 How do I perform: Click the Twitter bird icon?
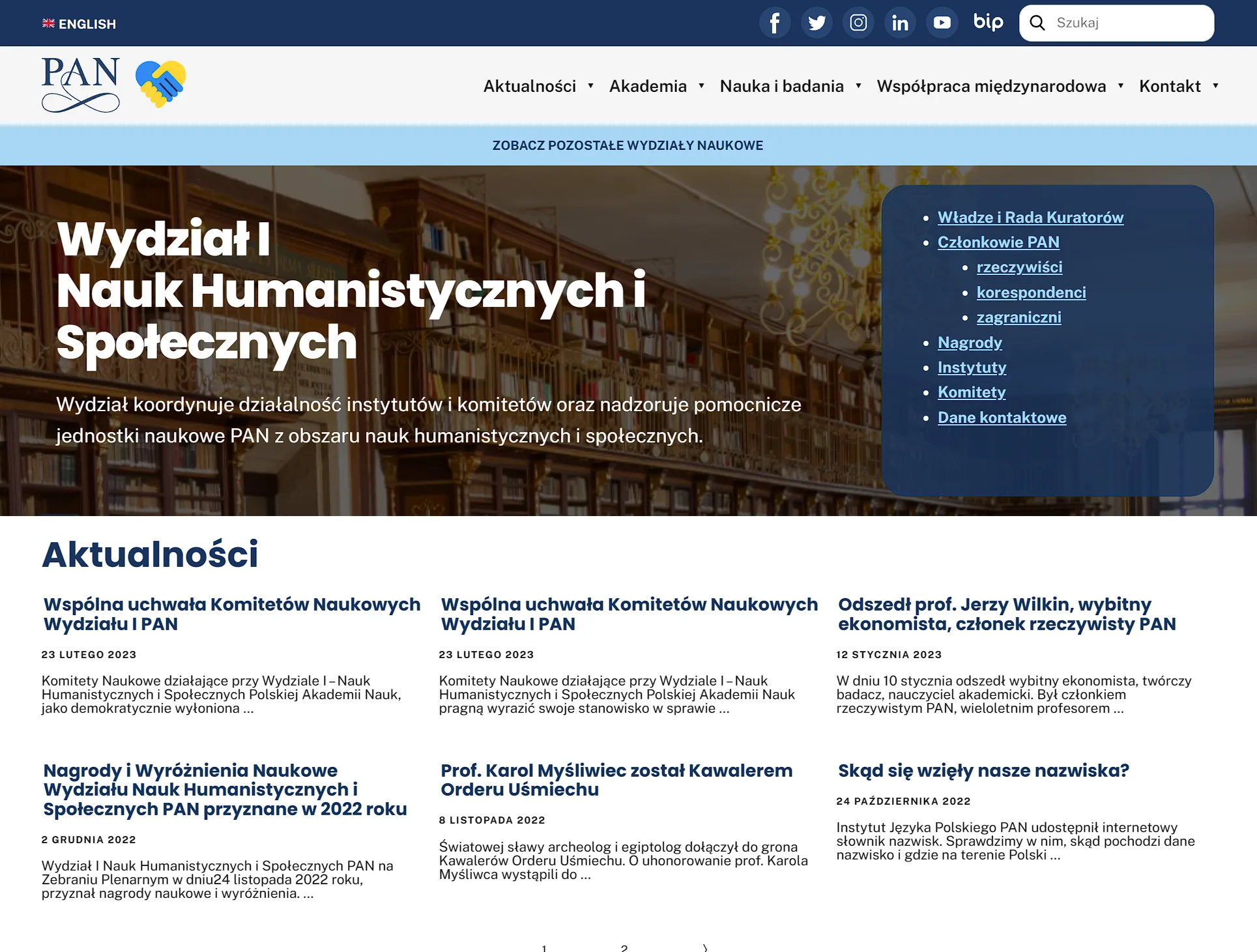pos(816,23)
